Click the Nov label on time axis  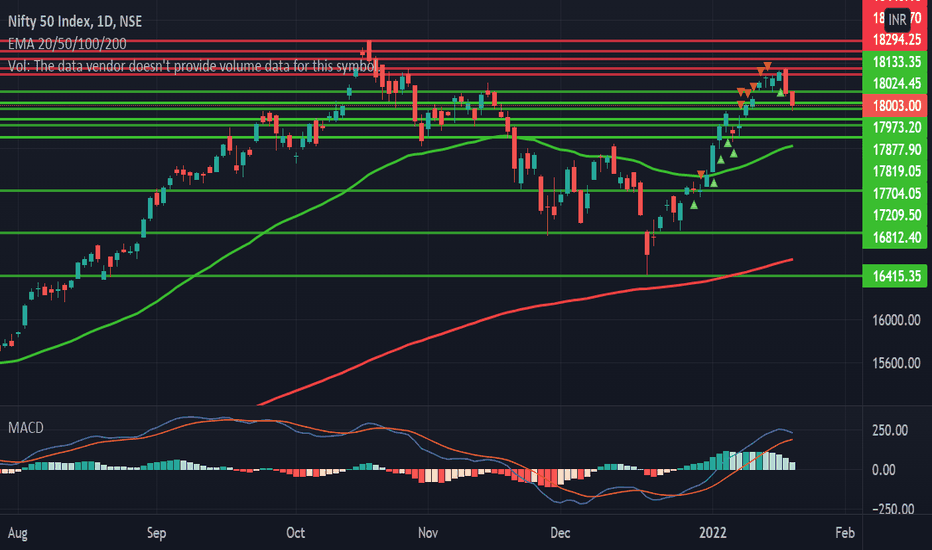[x=428, y=533]
